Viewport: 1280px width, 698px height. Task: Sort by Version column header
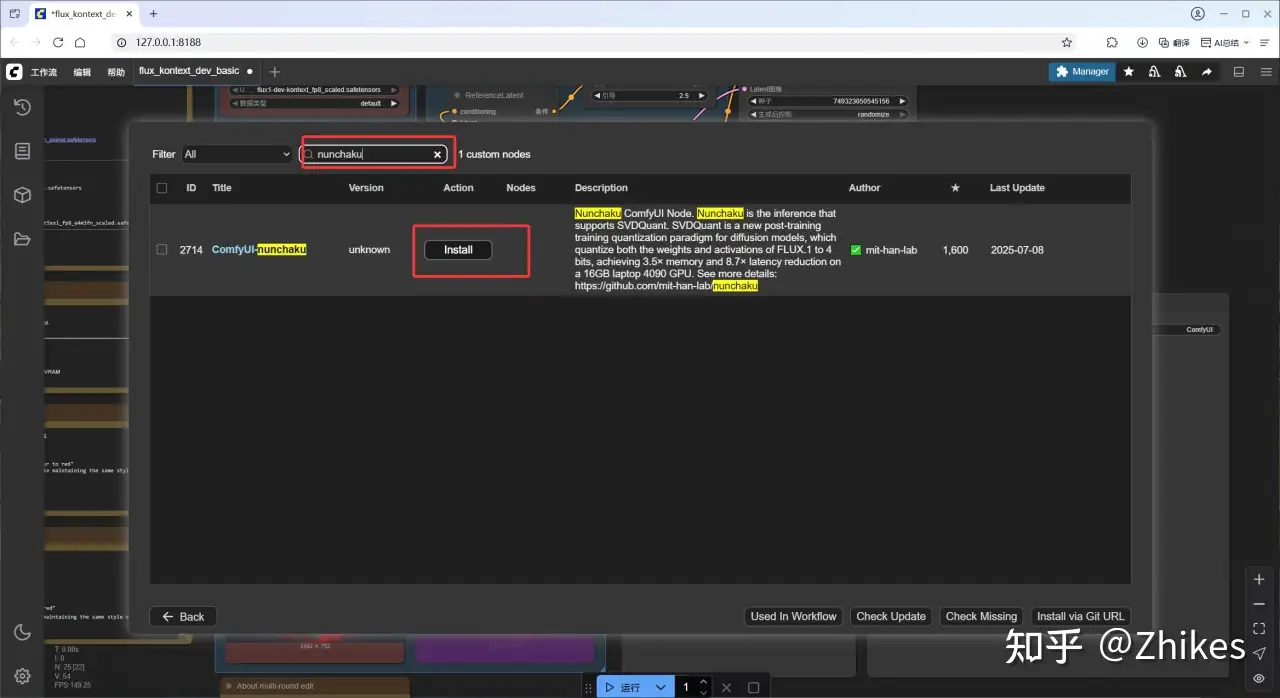click(366, 188)
